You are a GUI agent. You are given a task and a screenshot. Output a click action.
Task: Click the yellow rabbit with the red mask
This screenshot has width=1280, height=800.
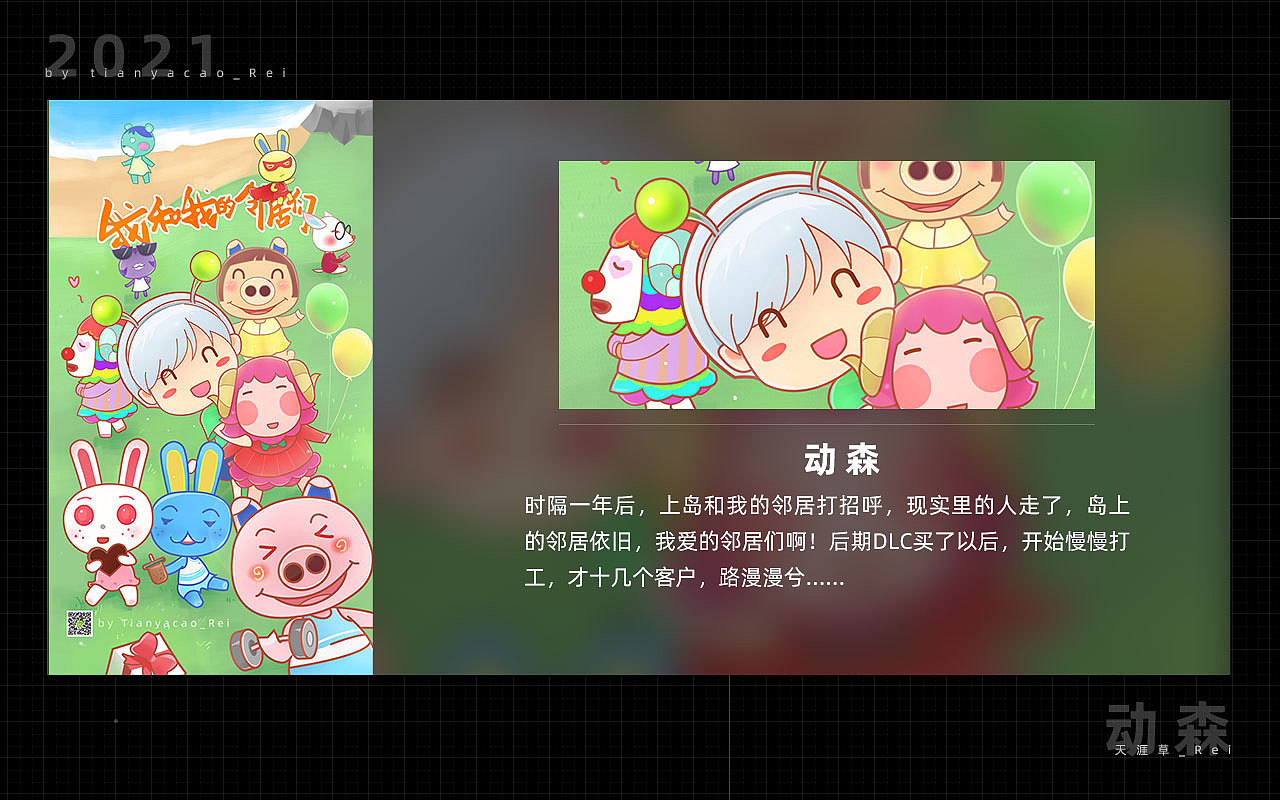[272, 163]
